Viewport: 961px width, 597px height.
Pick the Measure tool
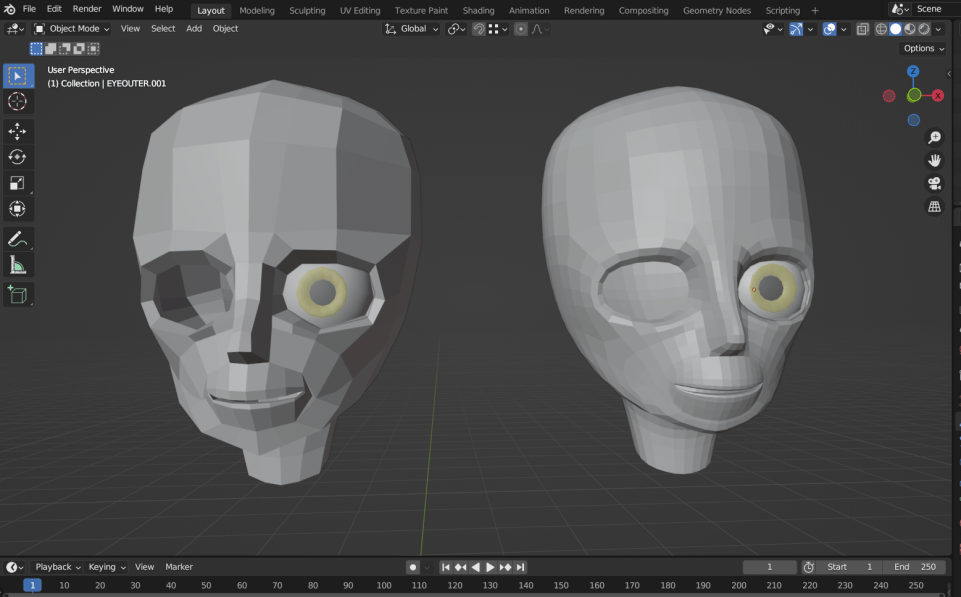point(17,265)
